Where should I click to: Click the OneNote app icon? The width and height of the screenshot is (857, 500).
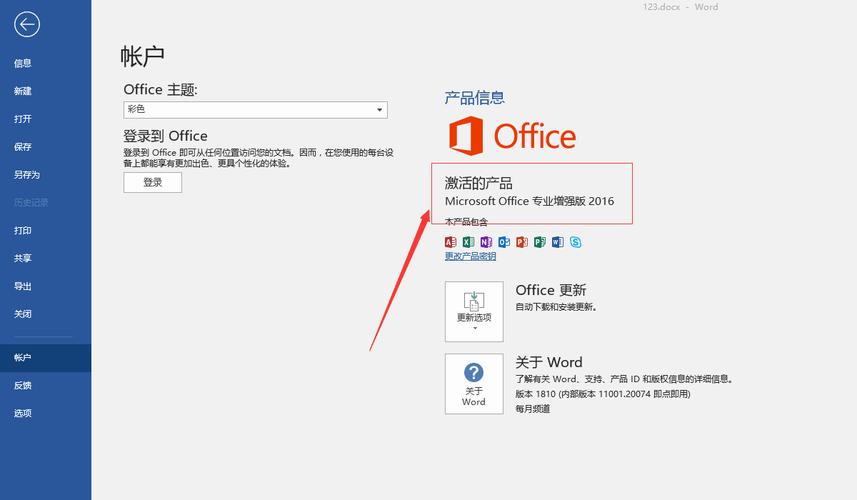point(486,242)
